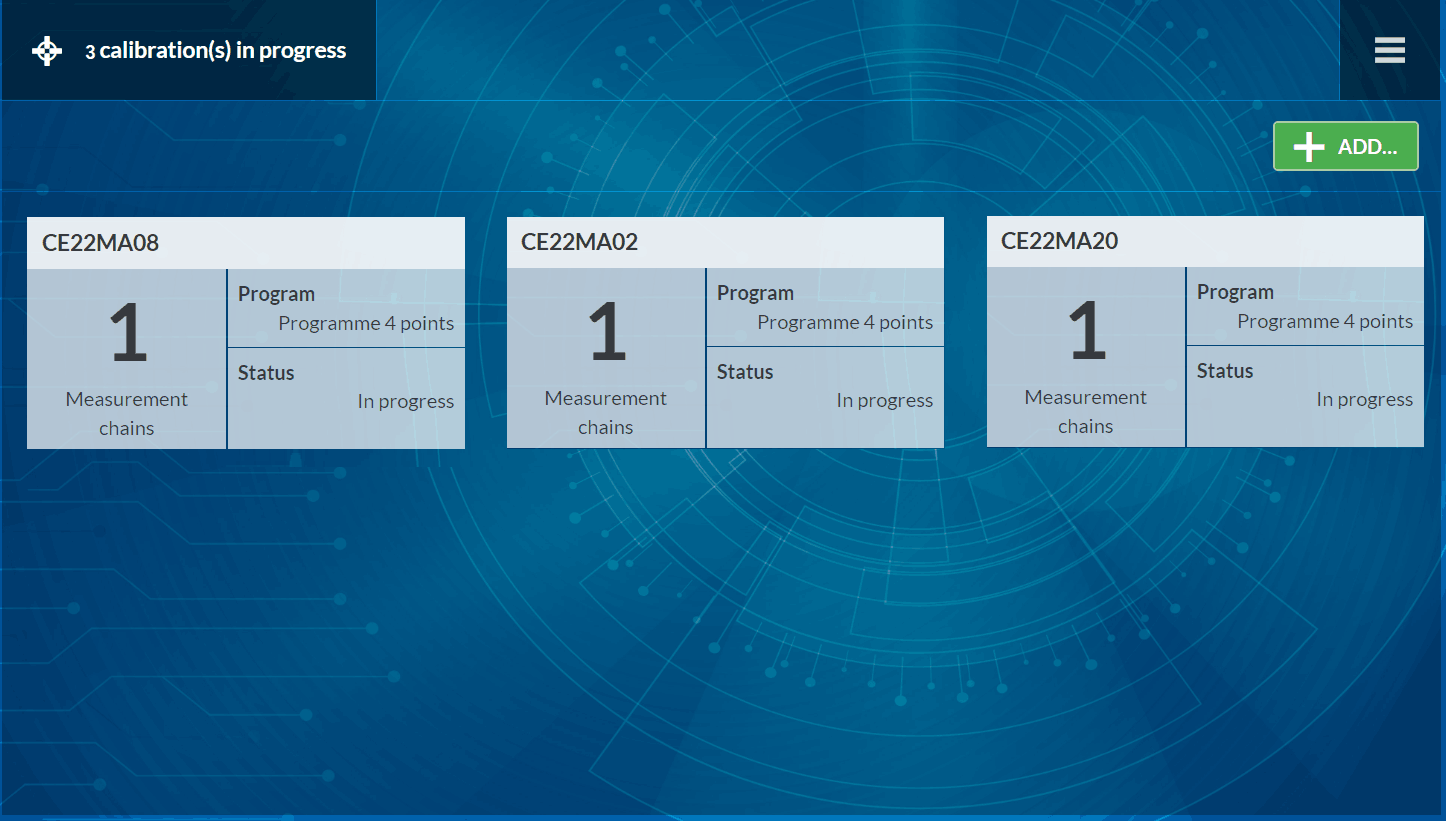Click Measurement chains label in CE22MA08 card

click(127, 413)
